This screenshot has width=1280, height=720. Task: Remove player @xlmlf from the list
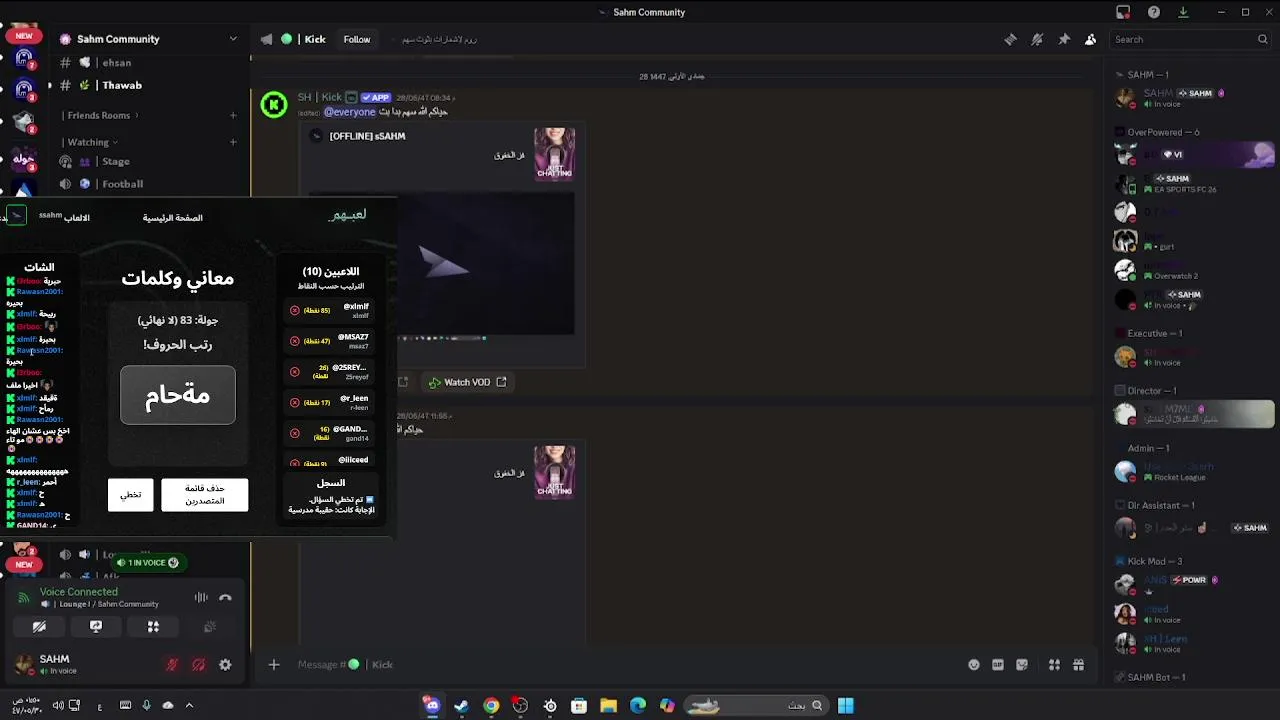click(295, 311)
